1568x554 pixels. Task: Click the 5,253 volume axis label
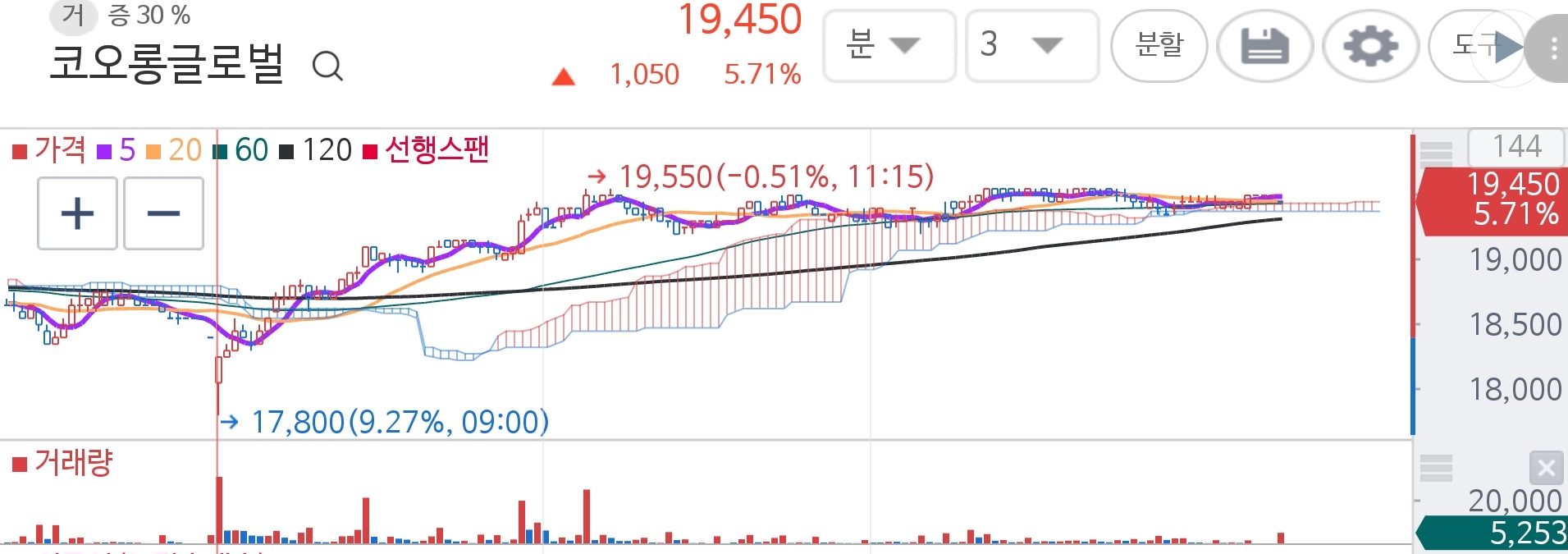coord(1493,533)
